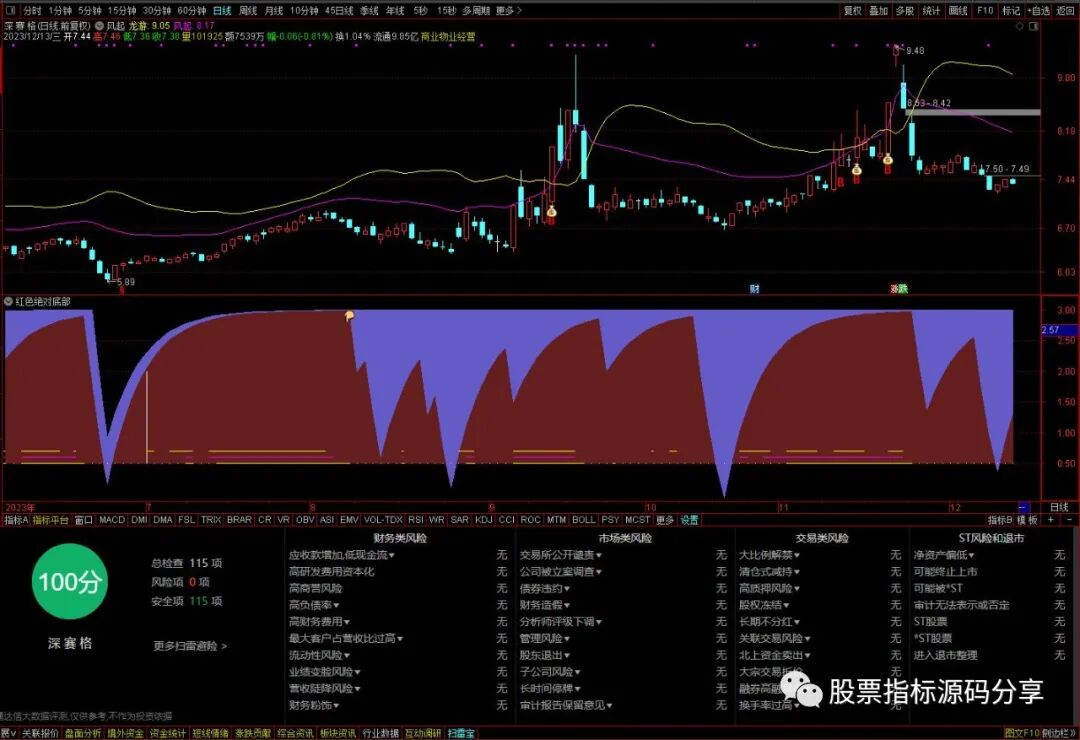Click the 设置 indicator settings button

click(689, 520)
